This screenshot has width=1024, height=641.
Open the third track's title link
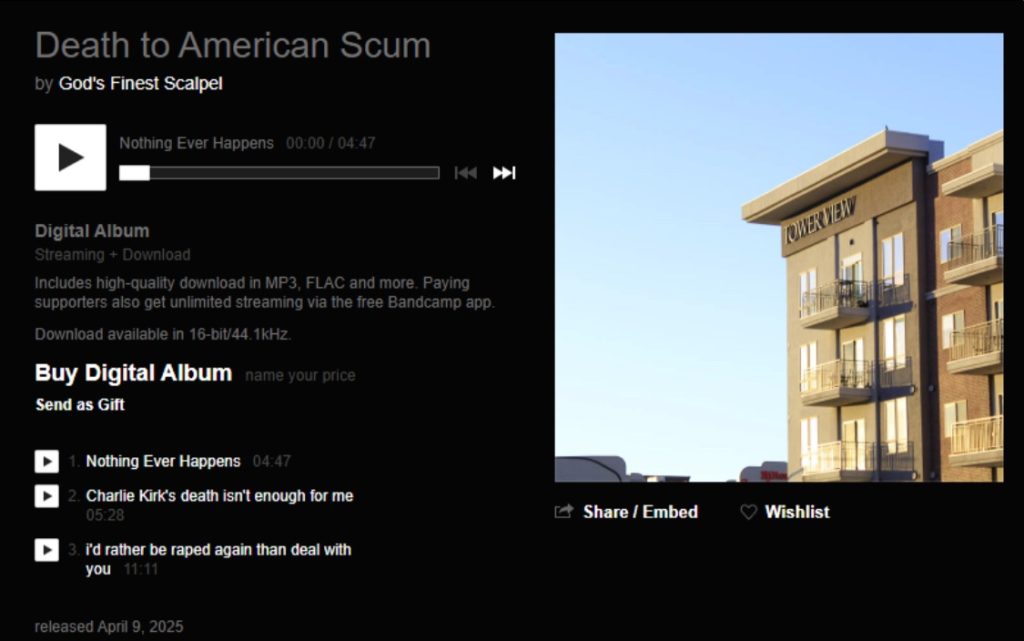click(x=218, y=550)
